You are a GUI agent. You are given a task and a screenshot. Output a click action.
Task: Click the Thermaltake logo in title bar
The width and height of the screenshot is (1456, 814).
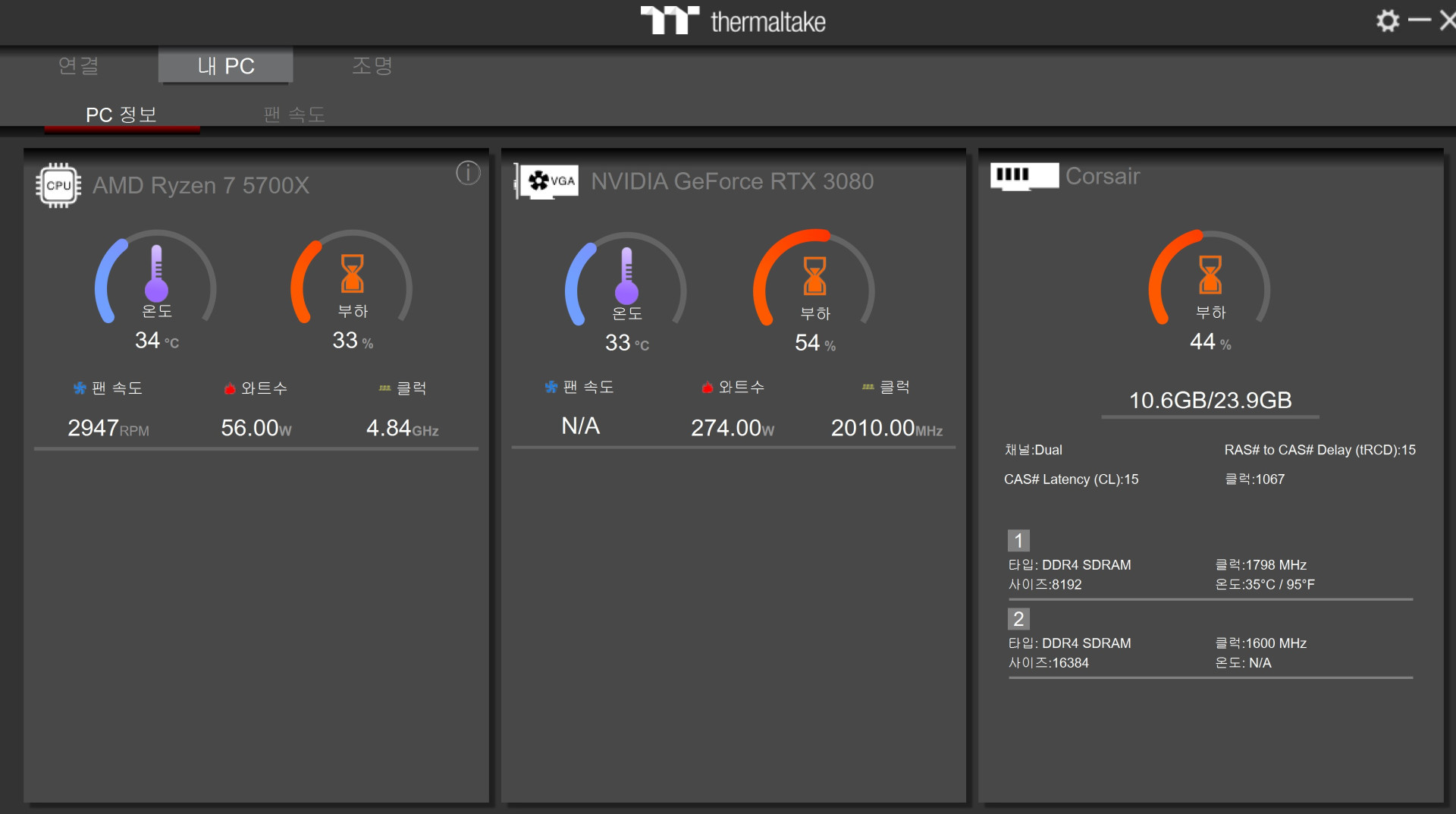coord(733,21)
